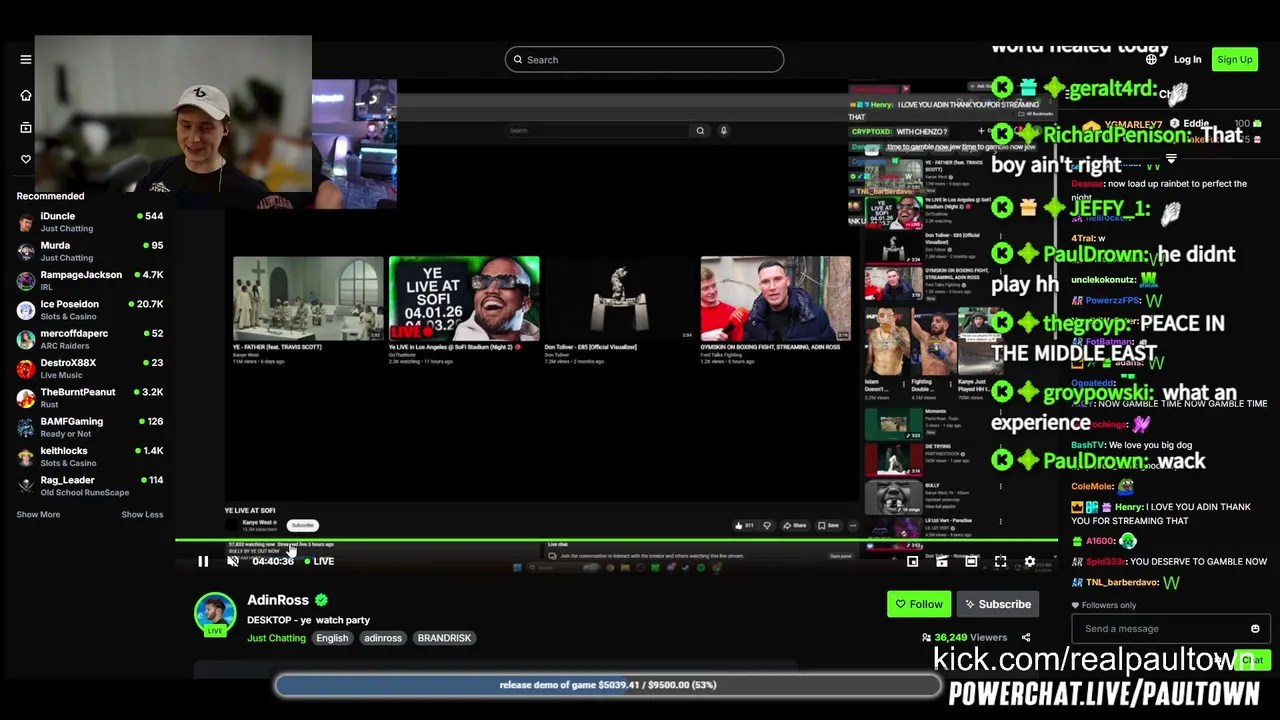Open keithlocks channel avatar
1280x720 pixels.
(26, 457)
